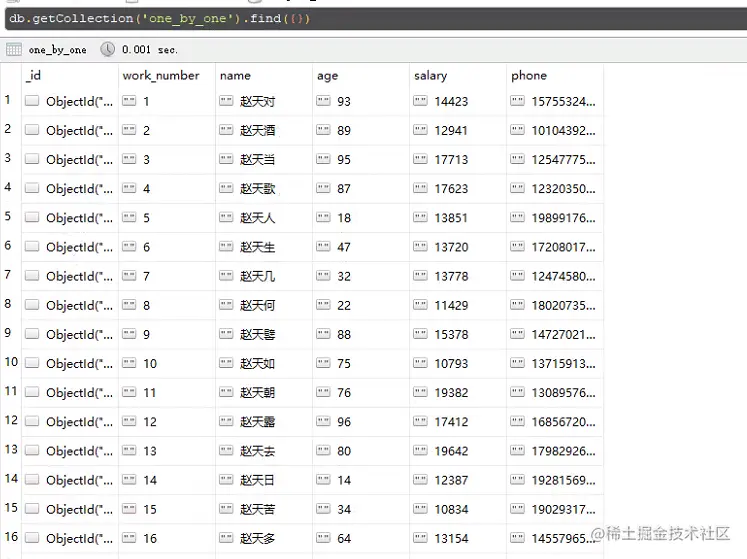Click string type icon beside name 赵天歌

pos(226,188)
